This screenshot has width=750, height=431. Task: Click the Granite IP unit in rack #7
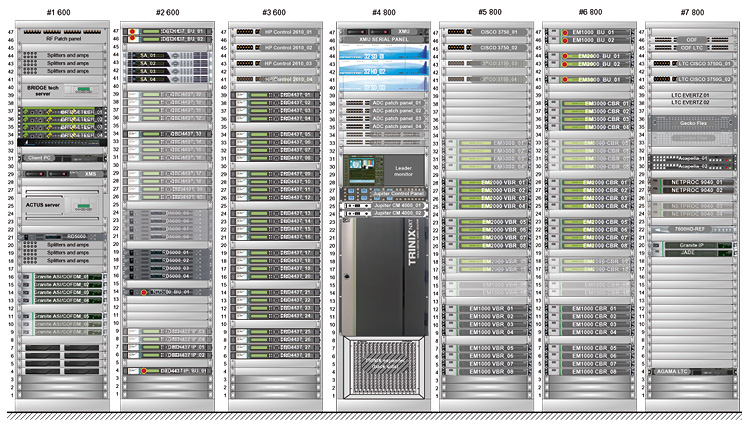coord(692,245)
